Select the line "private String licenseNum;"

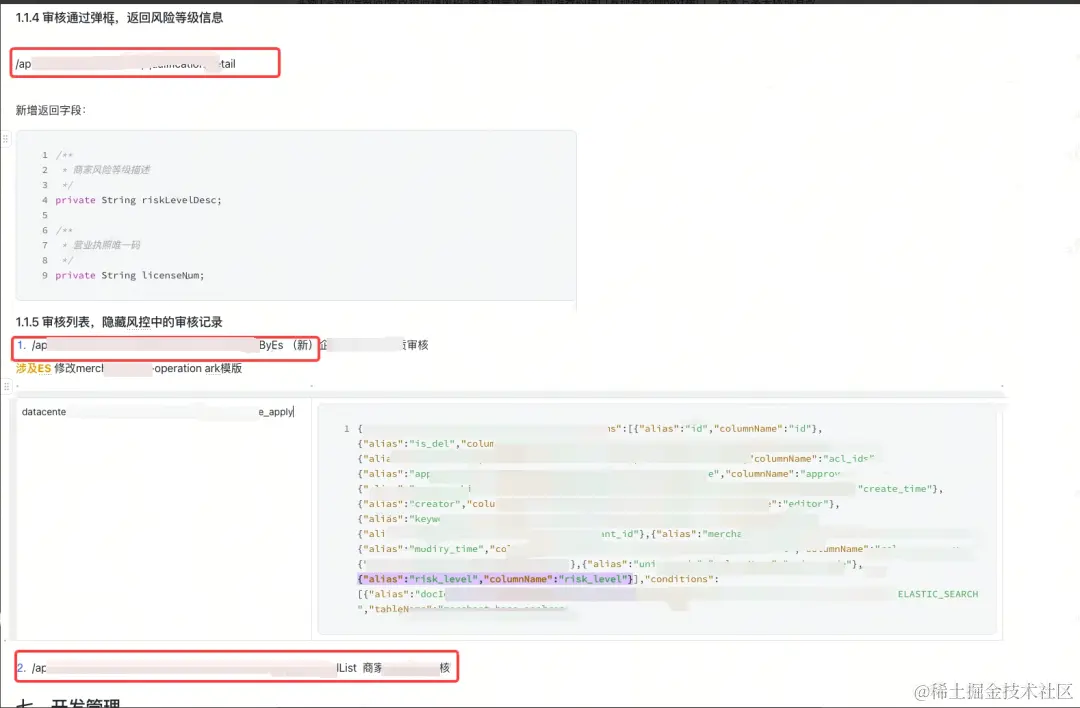[x=129, y=275]
